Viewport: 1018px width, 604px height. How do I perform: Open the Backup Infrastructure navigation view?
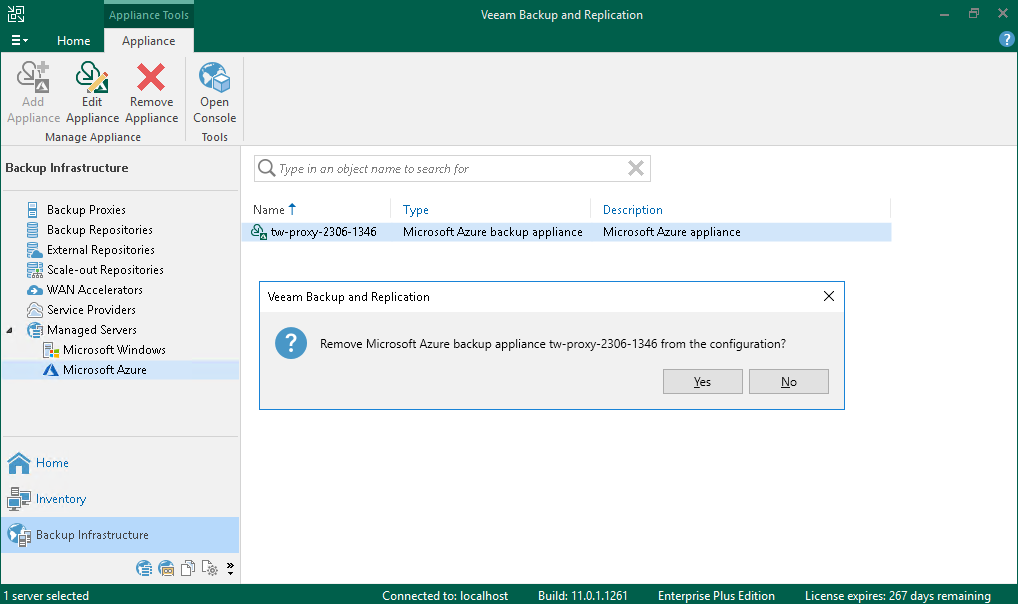coord(120,535)
